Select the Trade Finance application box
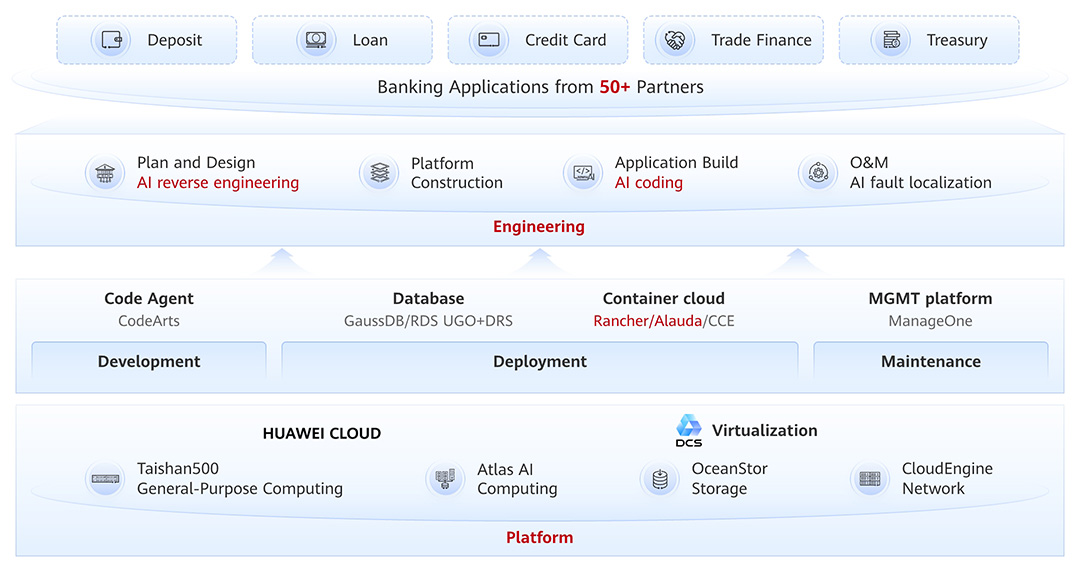The width and height of the screenshot is (1080, 572). coord(734,40)
